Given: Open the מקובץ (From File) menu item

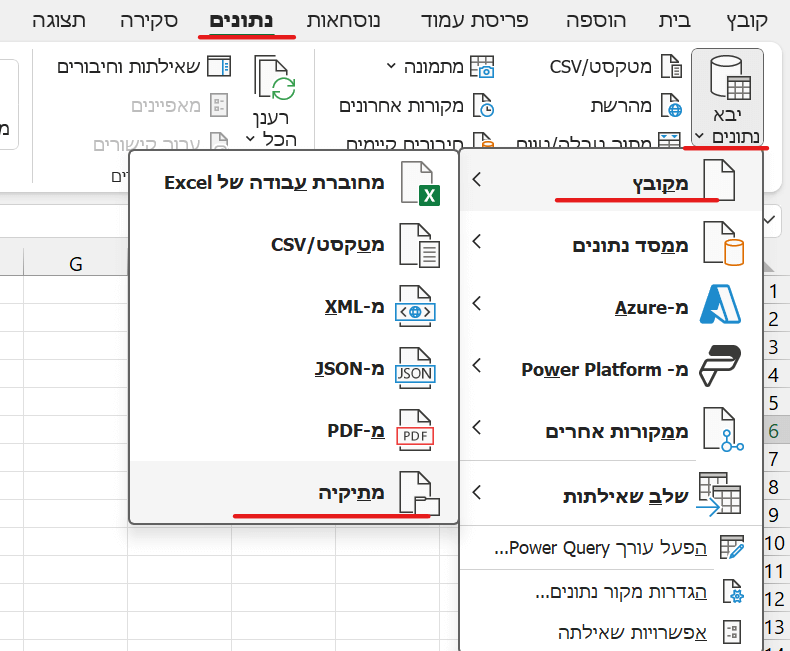Looking at the screenshot, I should pyautogui.click(x=611, y=180).
